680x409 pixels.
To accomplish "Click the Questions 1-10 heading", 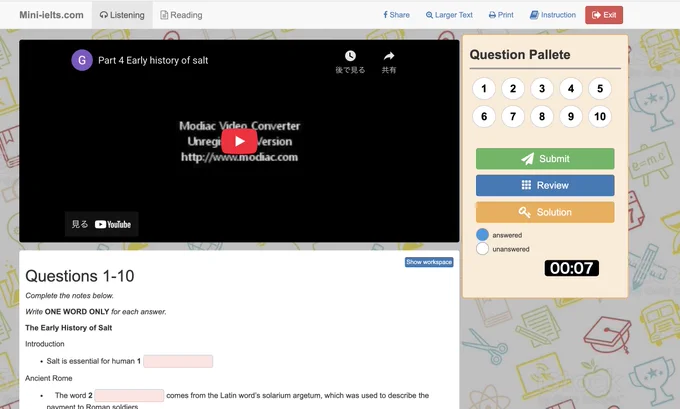I will pyautogui.click(x=80, y=276).
